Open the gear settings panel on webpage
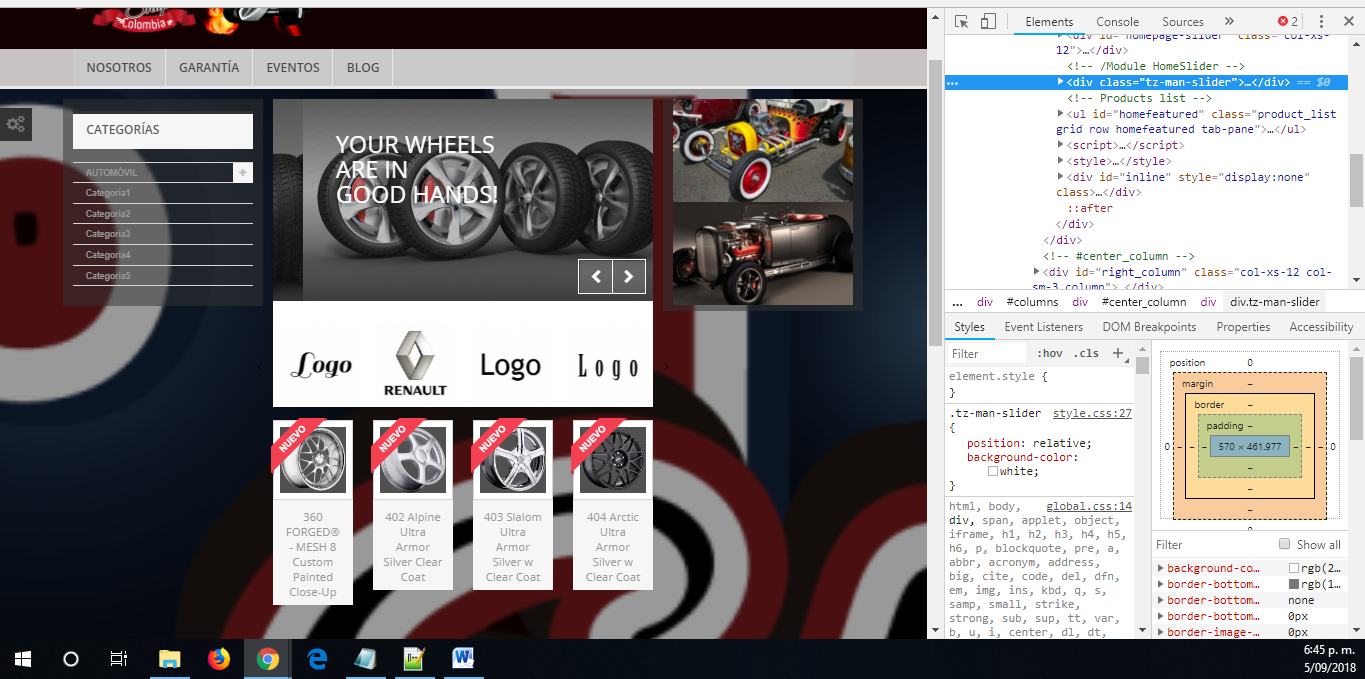 pos(16,124)
